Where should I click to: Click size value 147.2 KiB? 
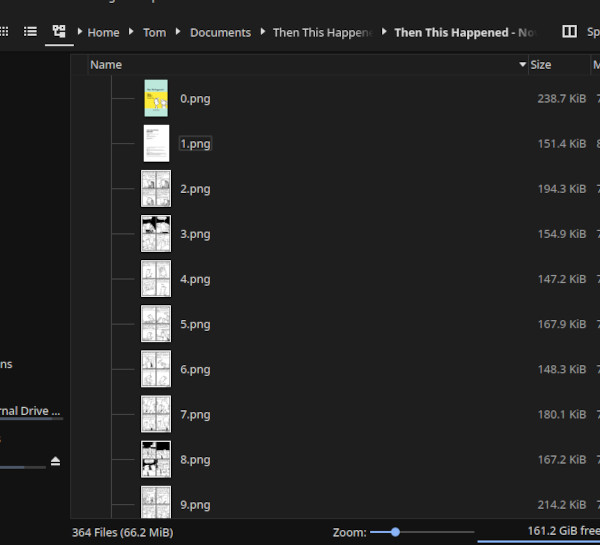562,279
